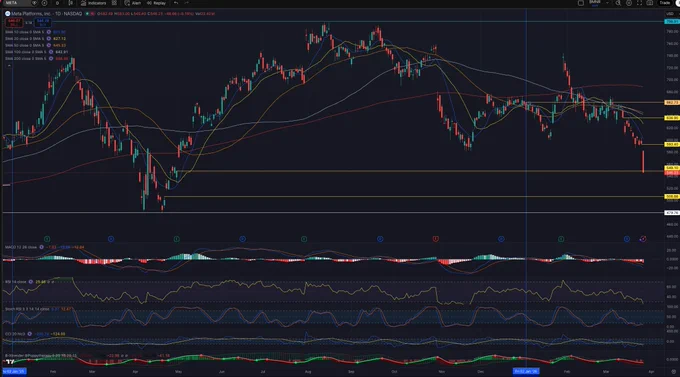Click the blue event marker near September
This screenshot has width=680, height=377.
[380, 239]
